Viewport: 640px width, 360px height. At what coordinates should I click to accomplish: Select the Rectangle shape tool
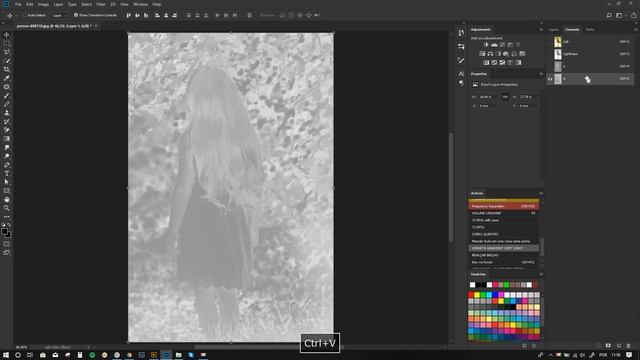click(7, 191)
